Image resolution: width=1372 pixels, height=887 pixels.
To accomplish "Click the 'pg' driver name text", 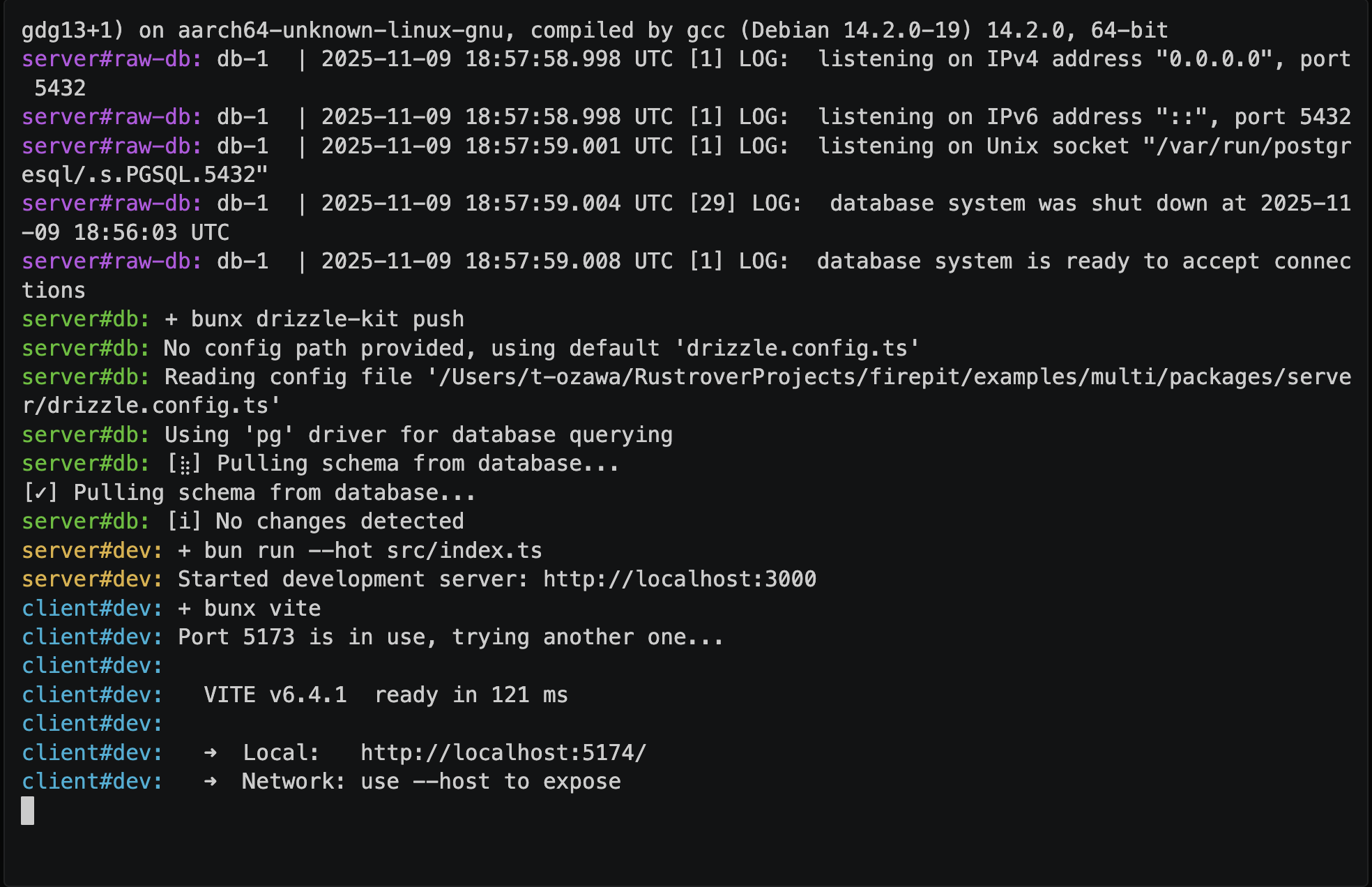I will tap(268, 435).
